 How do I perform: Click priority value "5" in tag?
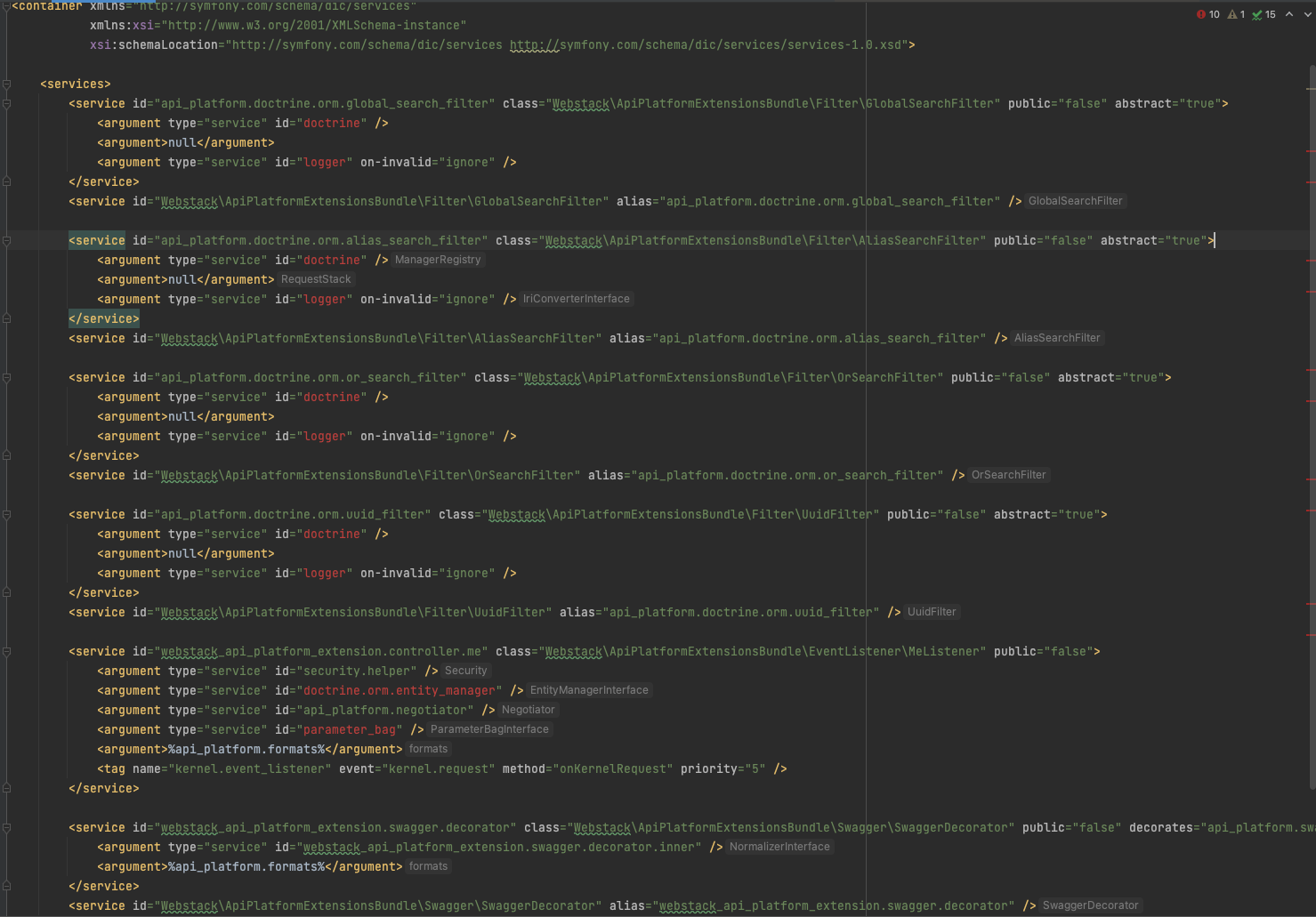pos(755,769)
